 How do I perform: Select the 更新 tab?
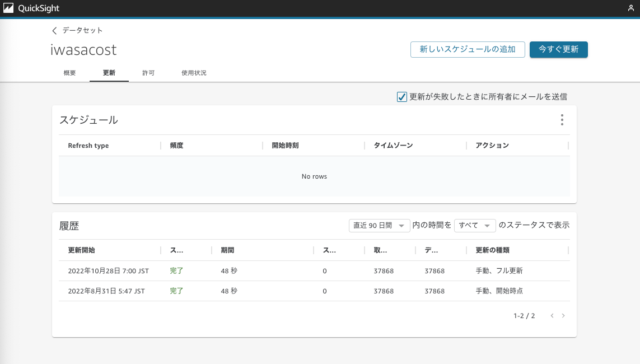[x=109, y=73]
